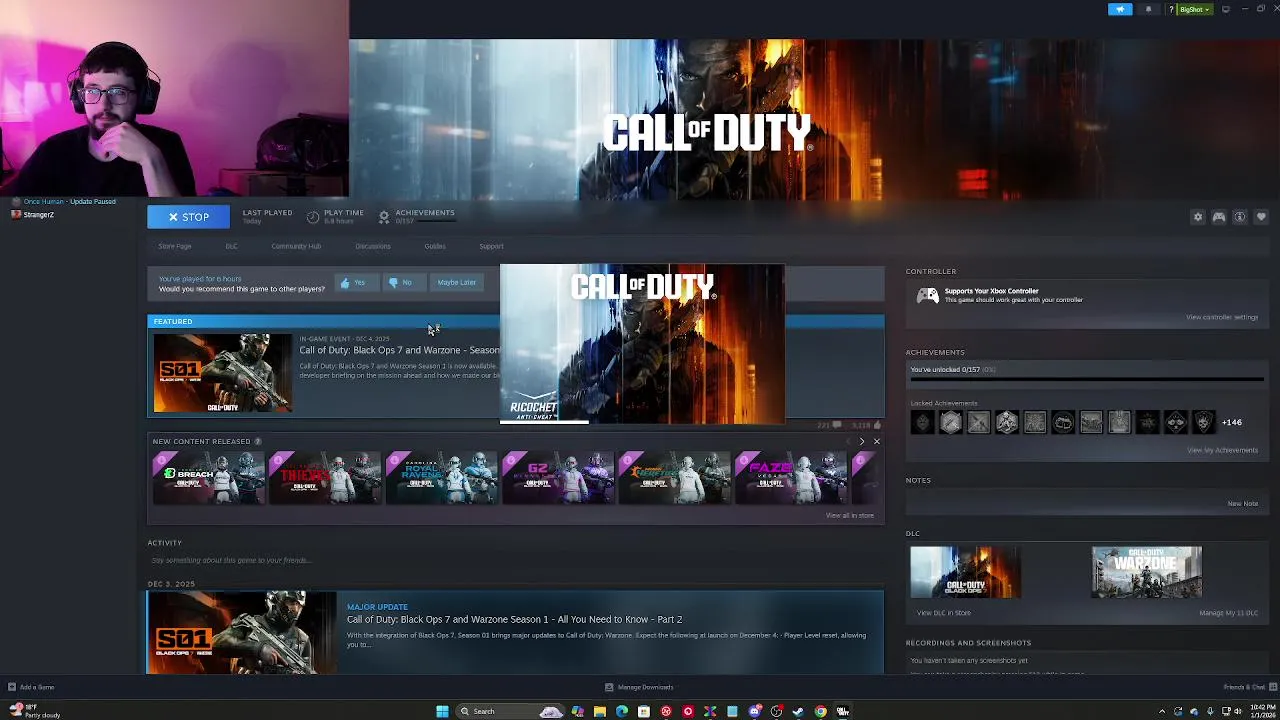Create a New Note
Screen dimensions: 1280x720
(x=1243, y=503)
